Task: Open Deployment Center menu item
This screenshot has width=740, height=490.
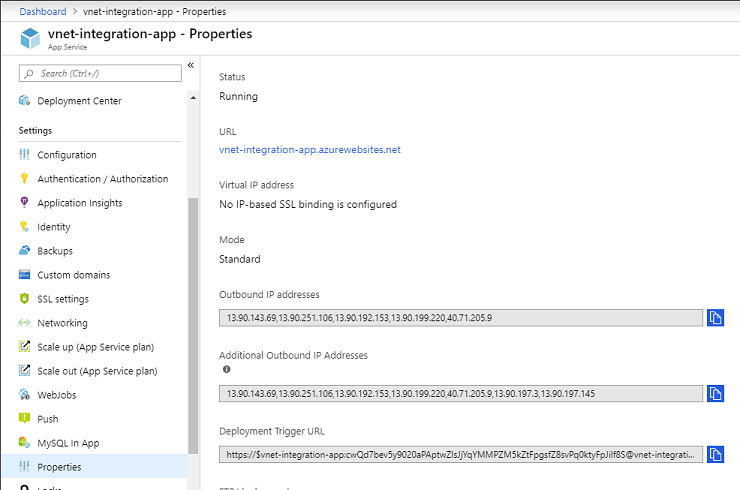Action: [x=79, y=101]
